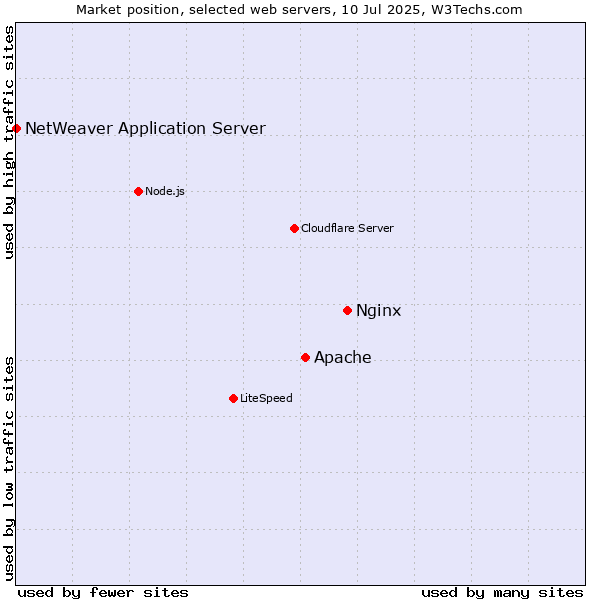Click the LiteSpeed red data point

(x=233, y=398)
